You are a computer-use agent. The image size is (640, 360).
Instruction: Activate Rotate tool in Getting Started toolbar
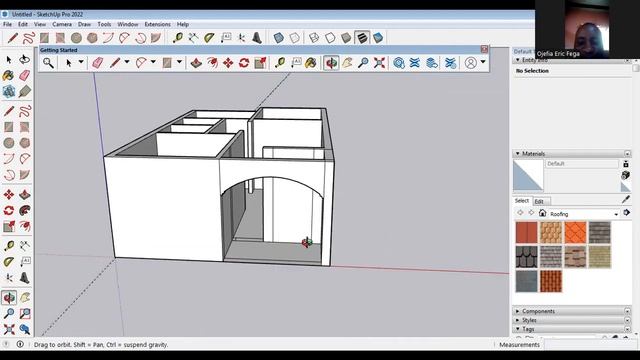[x=244, y=63]
